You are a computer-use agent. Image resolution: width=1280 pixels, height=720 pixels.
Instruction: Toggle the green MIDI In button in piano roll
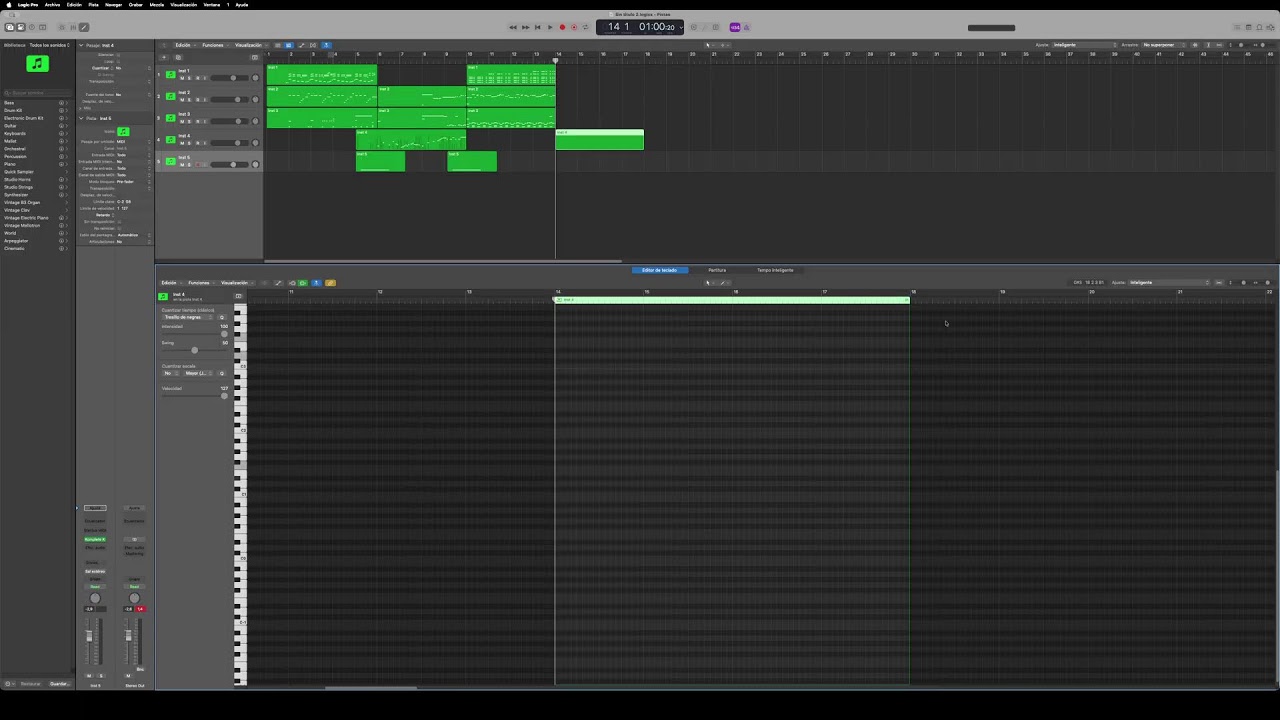(303, 283)
